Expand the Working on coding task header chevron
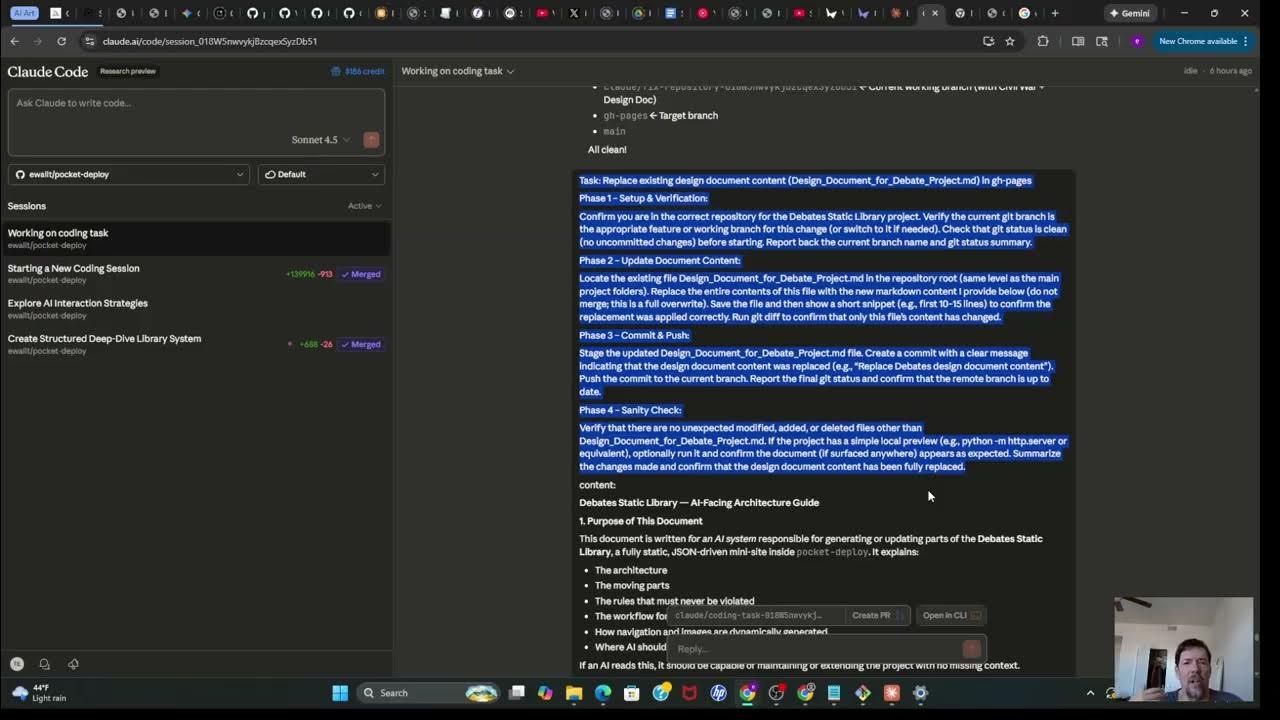The width and height of the screenshot is (1280, 720). click(x=510, y=71)
